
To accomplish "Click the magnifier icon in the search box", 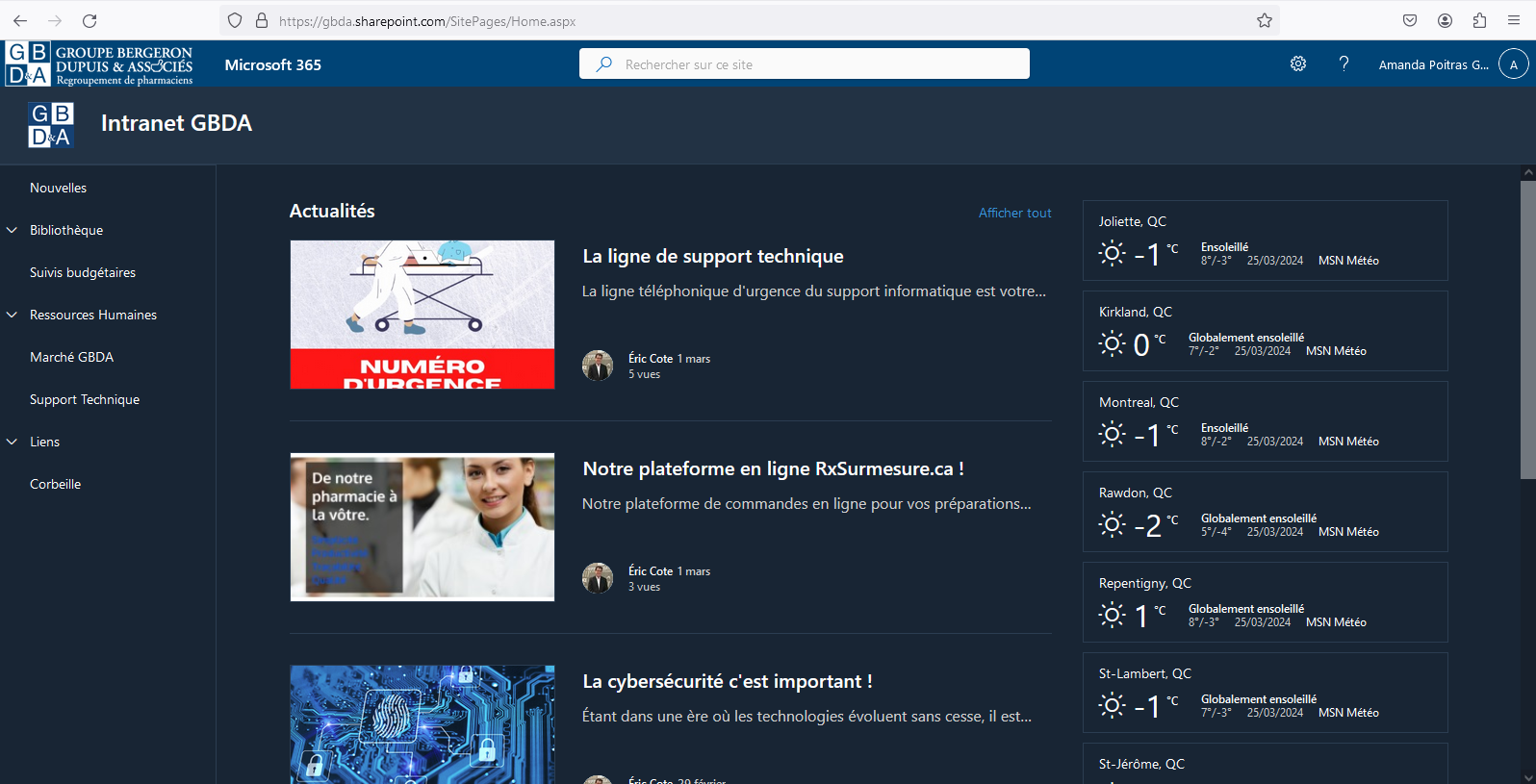I will (604, 63).
